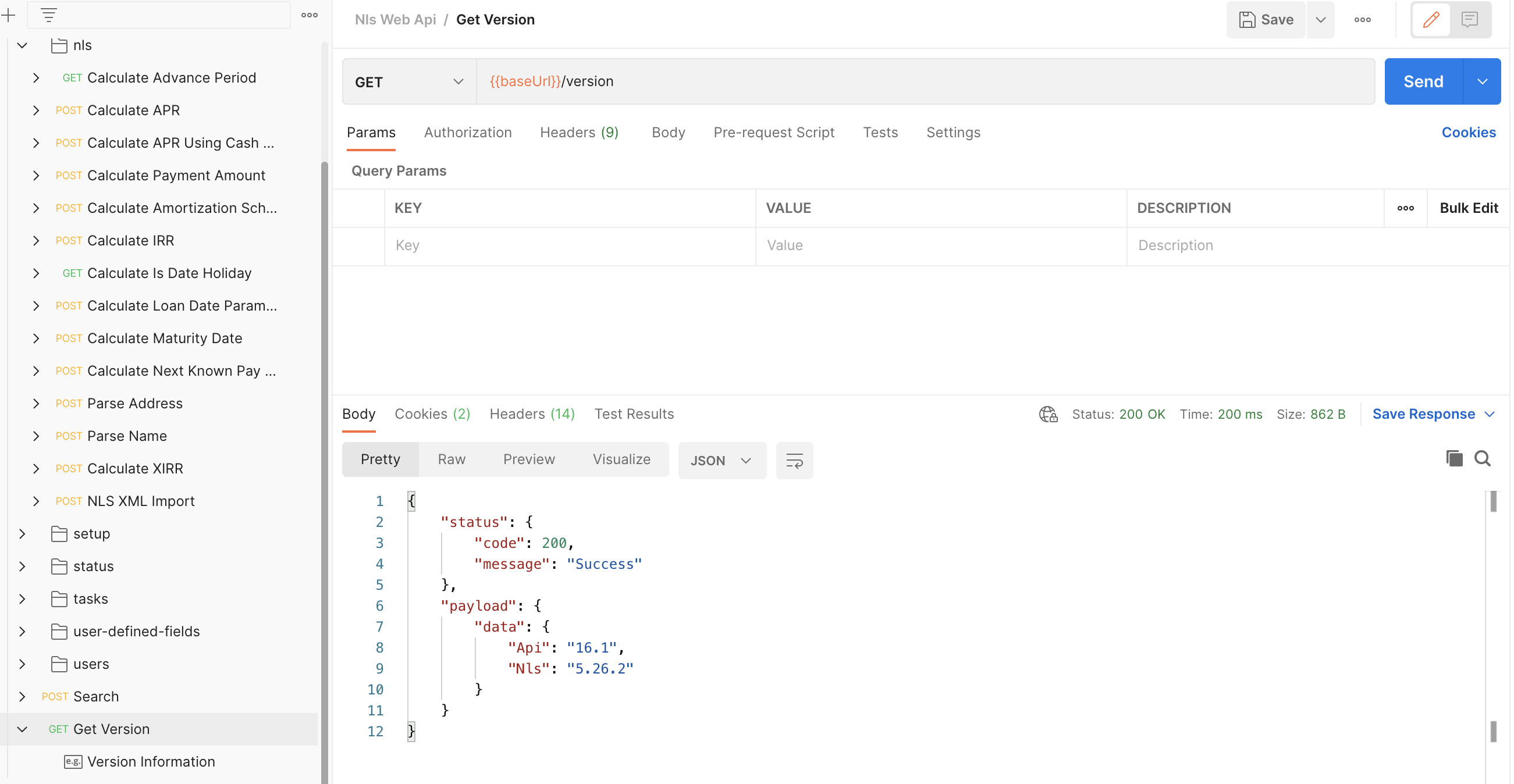This screenshot has height=784, width=1514.
Task: Click the Save button
Action: (1266, 19)
